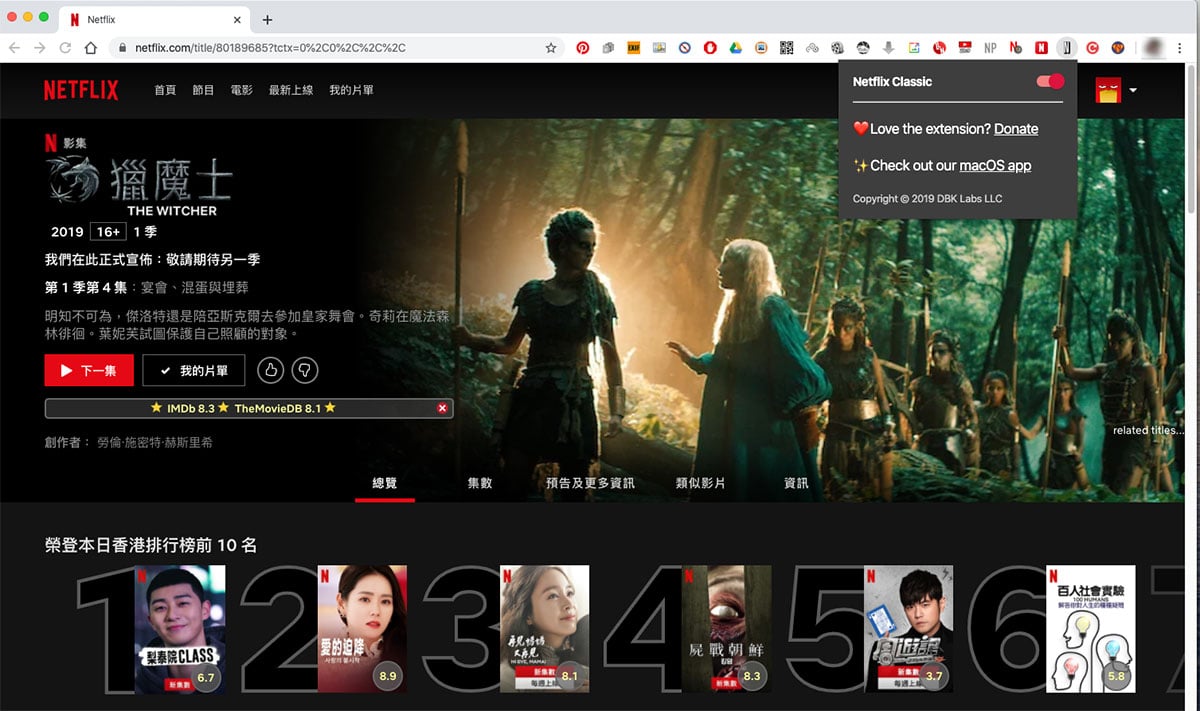Close the IMDb ratings bar
1200x711 pixels.
click(442, 408)
